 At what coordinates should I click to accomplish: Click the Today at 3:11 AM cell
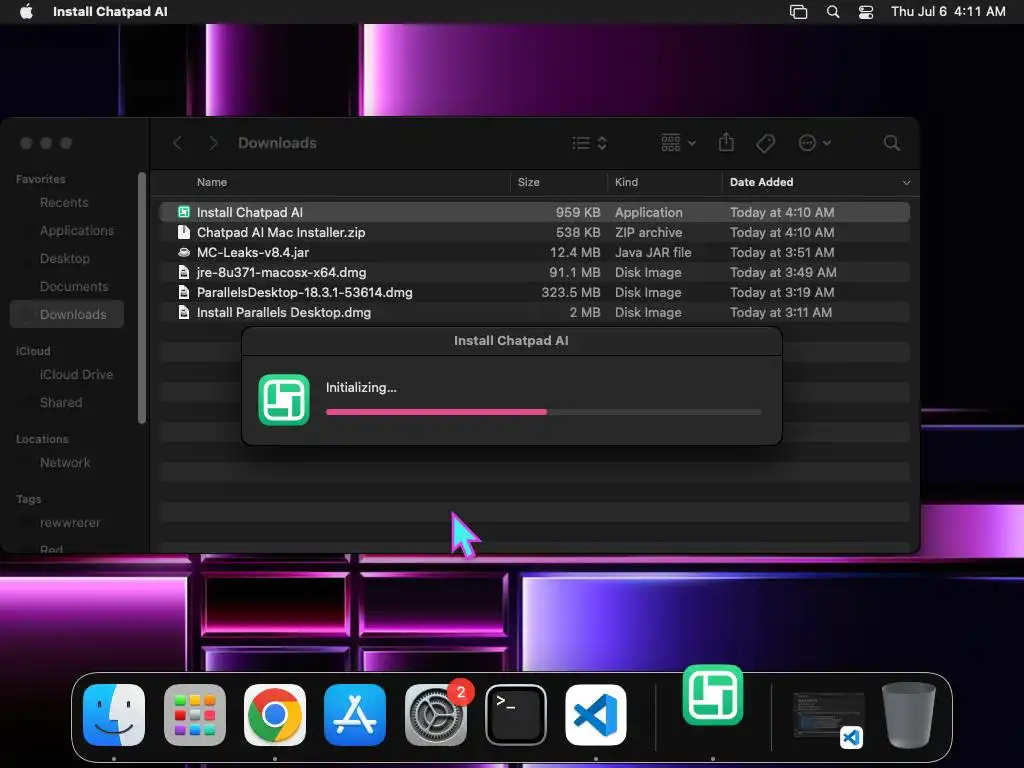pos(780,313)
